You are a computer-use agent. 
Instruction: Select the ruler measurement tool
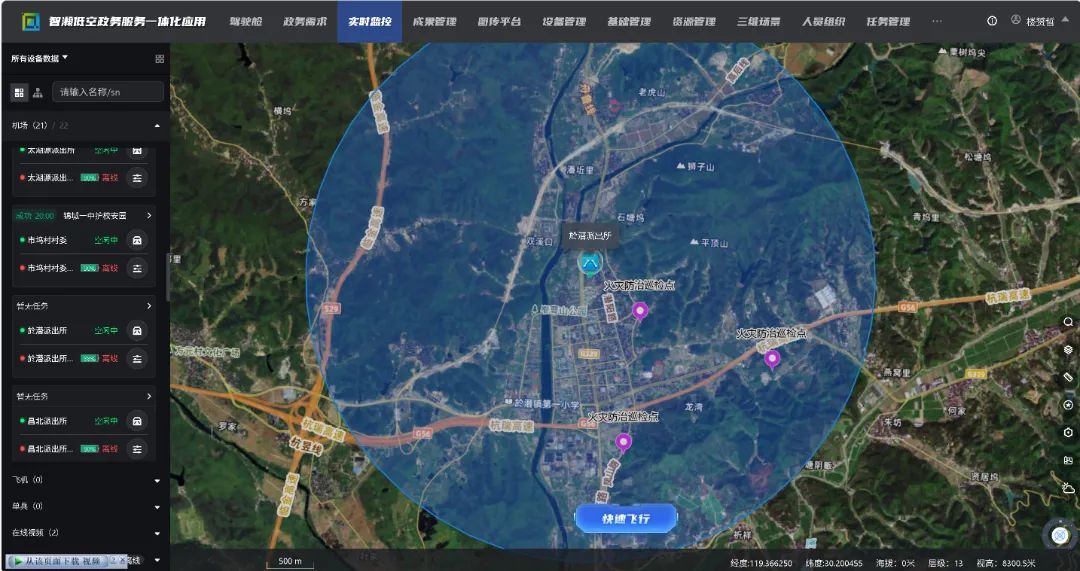pos(1068,377)
